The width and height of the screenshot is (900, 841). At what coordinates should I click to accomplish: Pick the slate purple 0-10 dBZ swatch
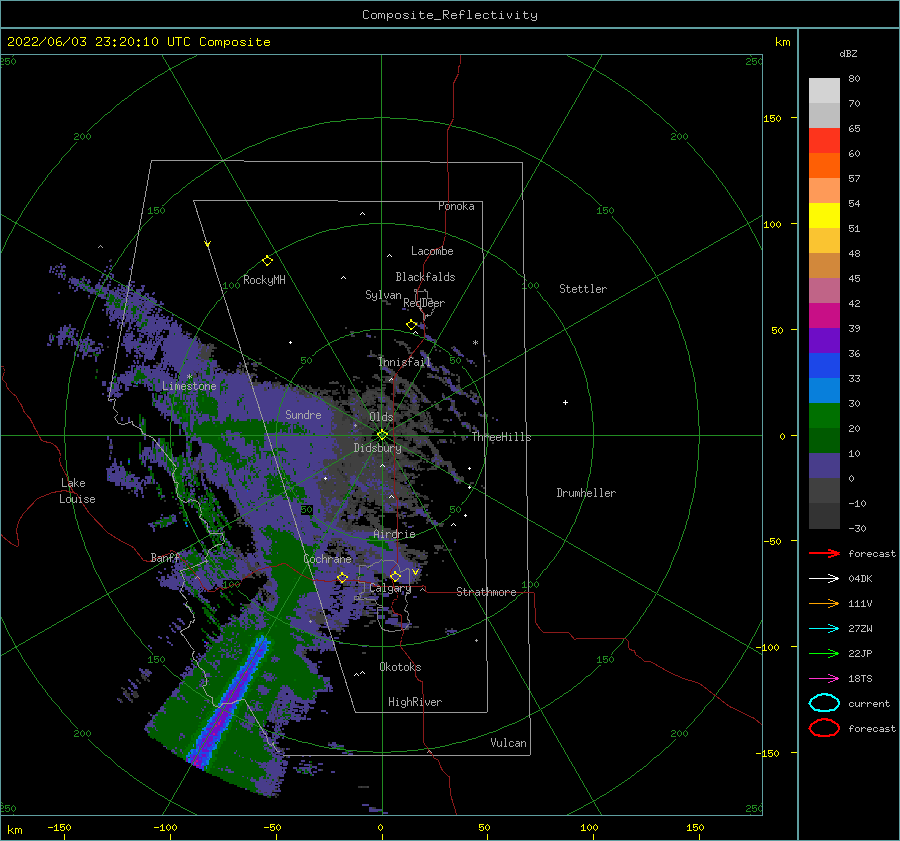pyautogui.click(x=824, y=466)
